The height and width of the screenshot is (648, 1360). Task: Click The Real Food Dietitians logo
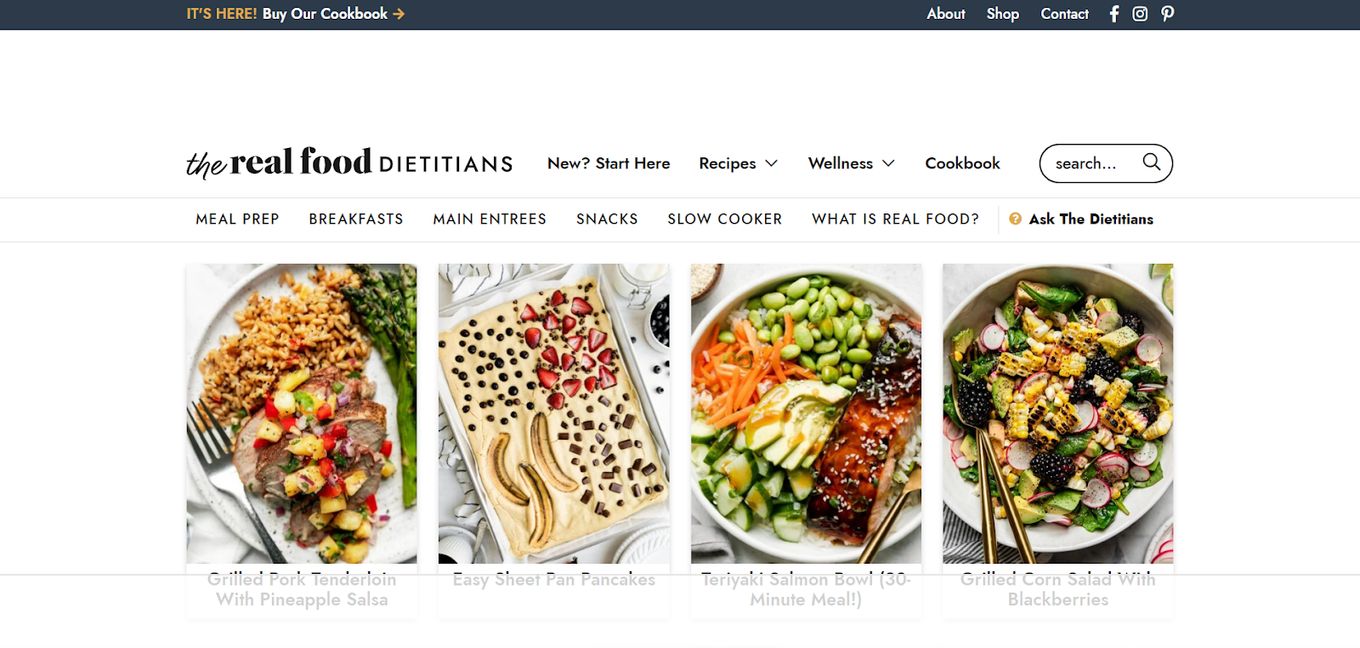349,163
